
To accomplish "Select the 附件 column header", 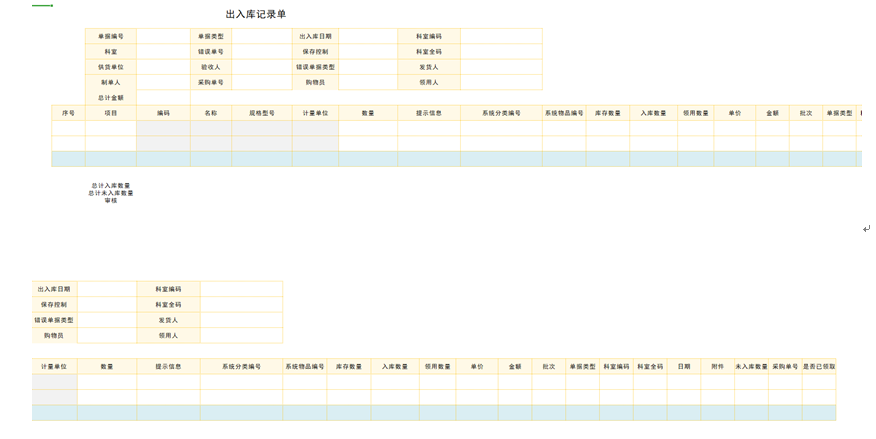I will click(x=717, y=367).
